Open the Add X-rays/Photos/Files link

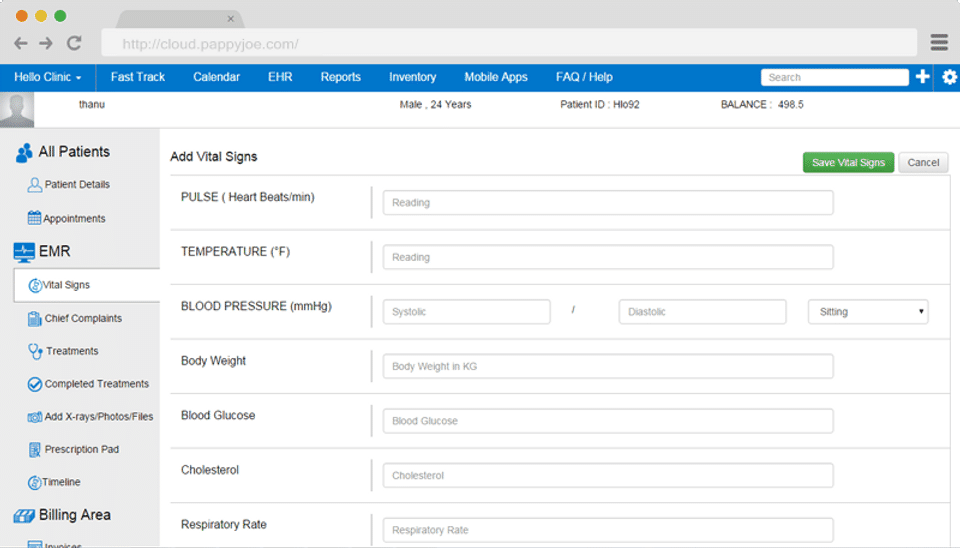coord(99,417)
